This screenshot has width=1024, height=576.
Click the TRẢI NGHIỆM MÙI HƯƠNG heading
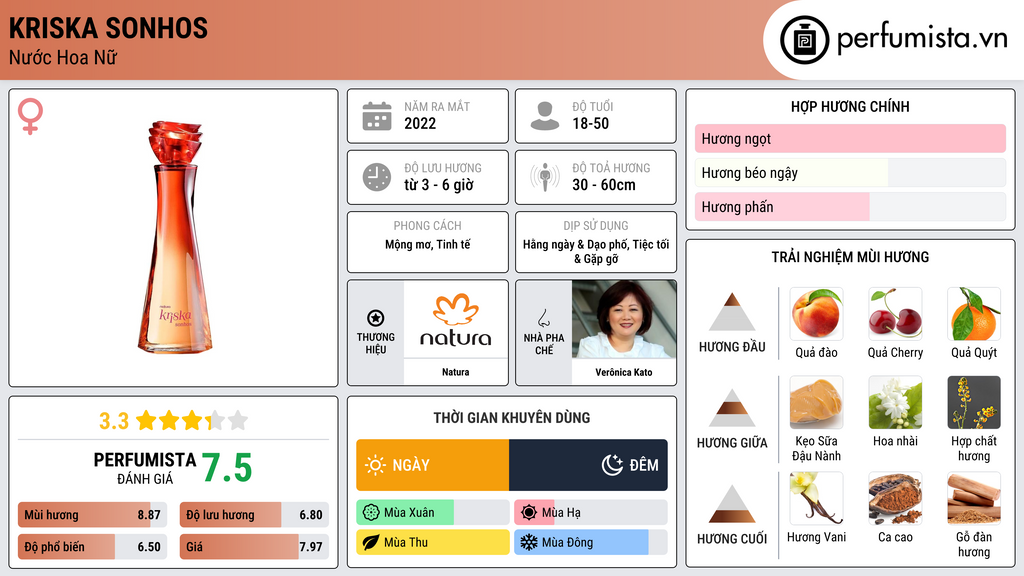pyautogui.click(x=850, y=257)
